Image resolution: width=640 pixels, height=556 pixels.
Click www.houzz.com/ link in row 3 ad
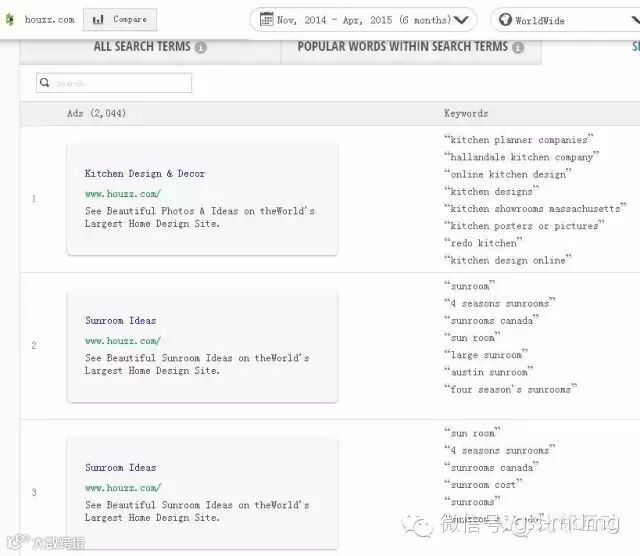123,488
